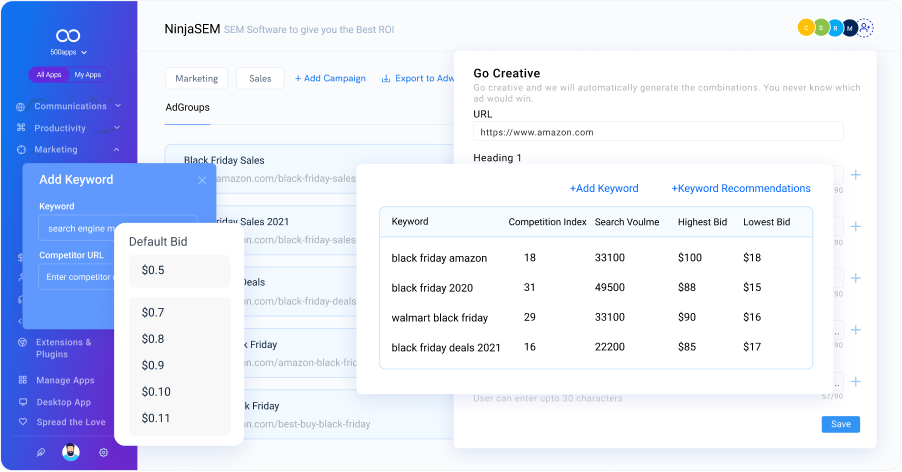Click the Spread the Love heart icon

(x=22, y=423)
